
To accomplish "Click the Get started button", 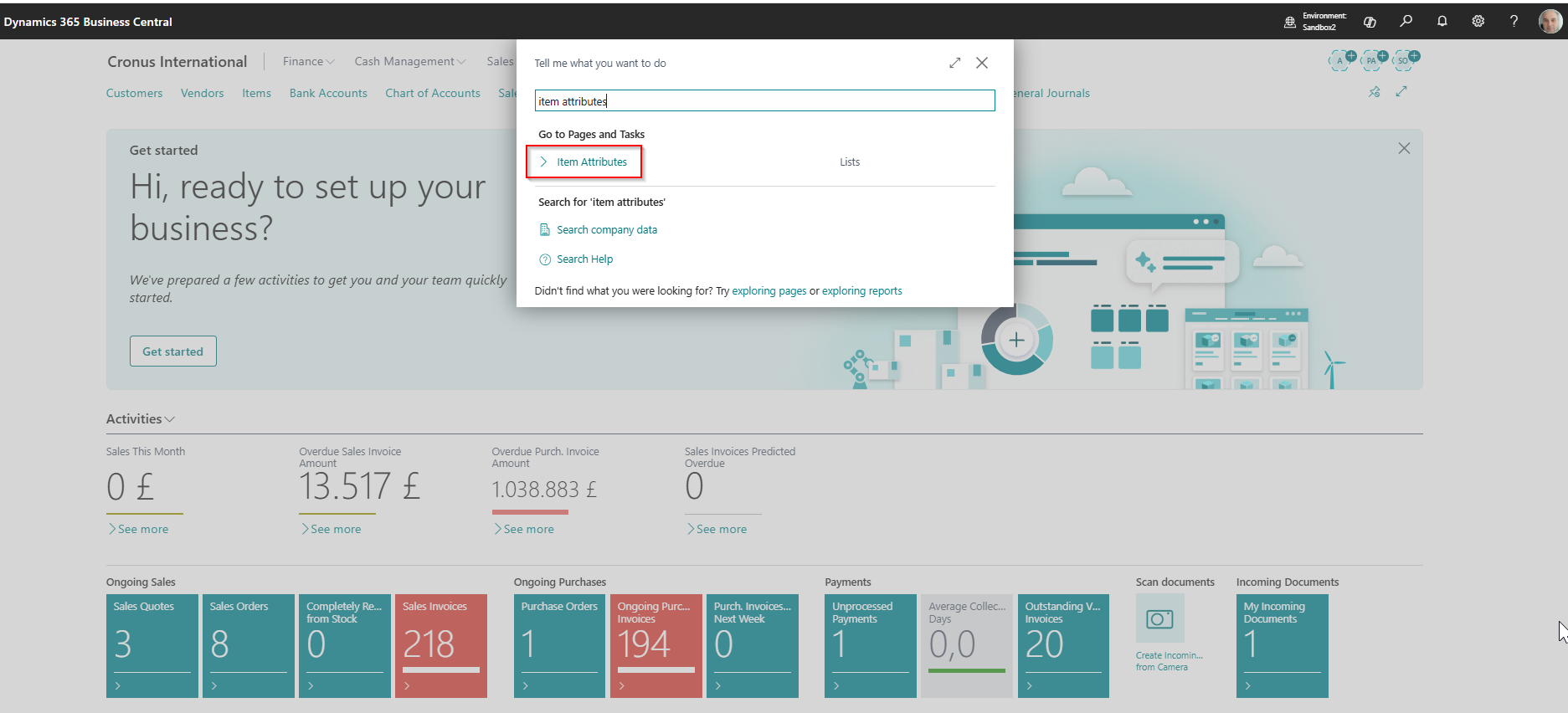I will pos(172,351).
